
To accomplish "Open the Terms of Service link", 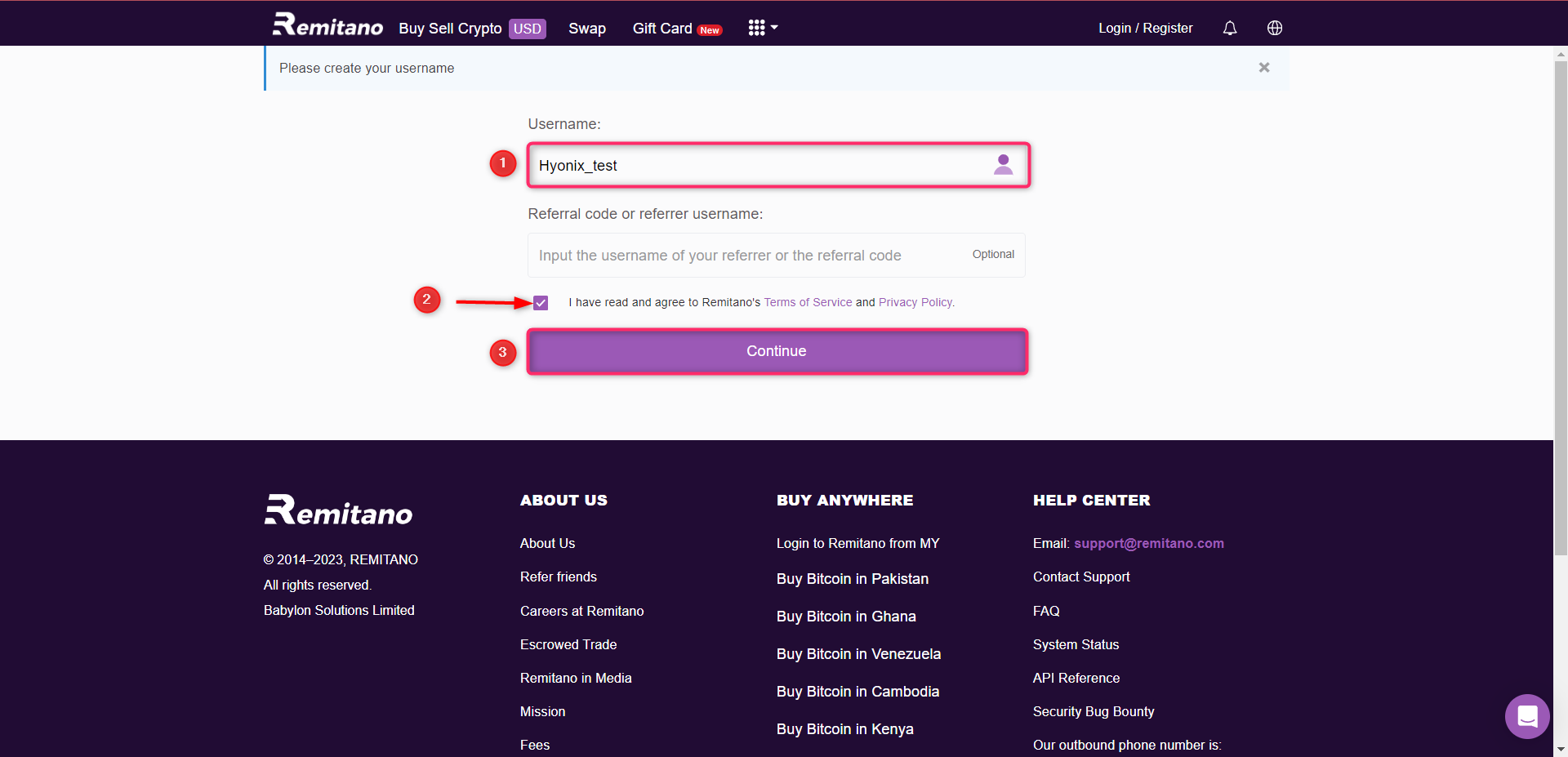I will click(808, 302).
